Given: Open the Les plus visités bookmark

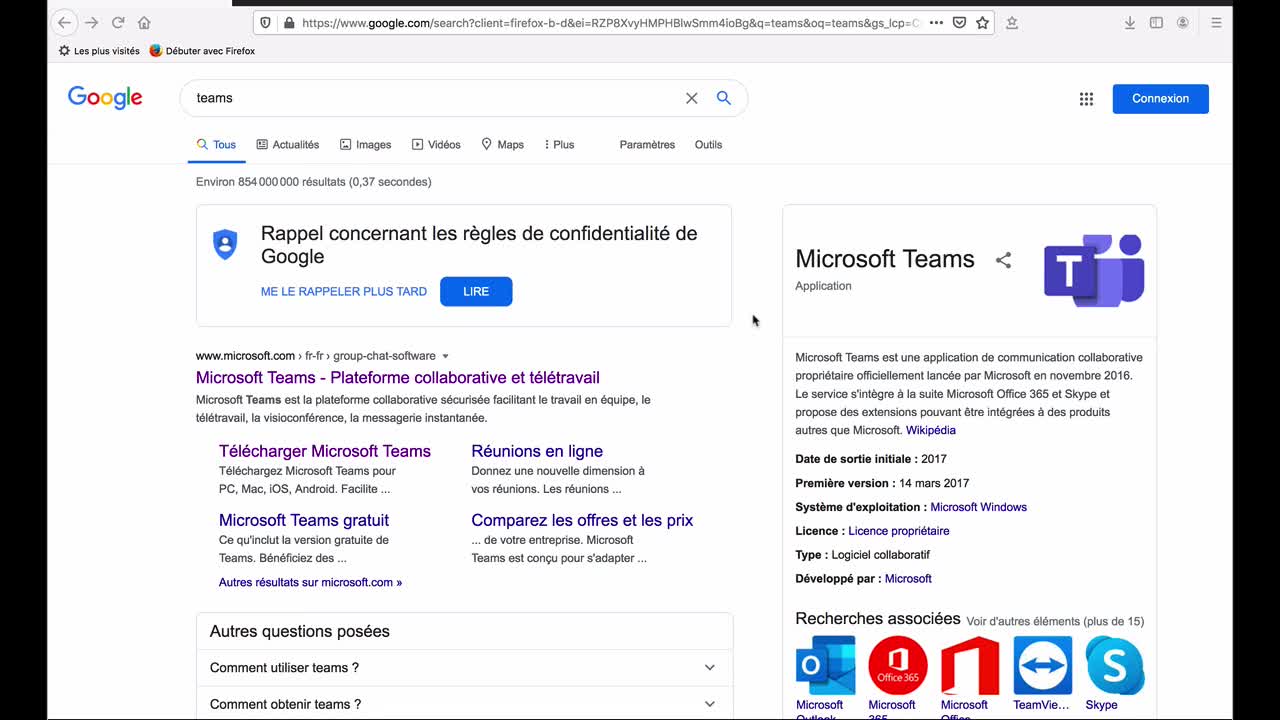Looking at the screenshot, I should click(99, 51).
